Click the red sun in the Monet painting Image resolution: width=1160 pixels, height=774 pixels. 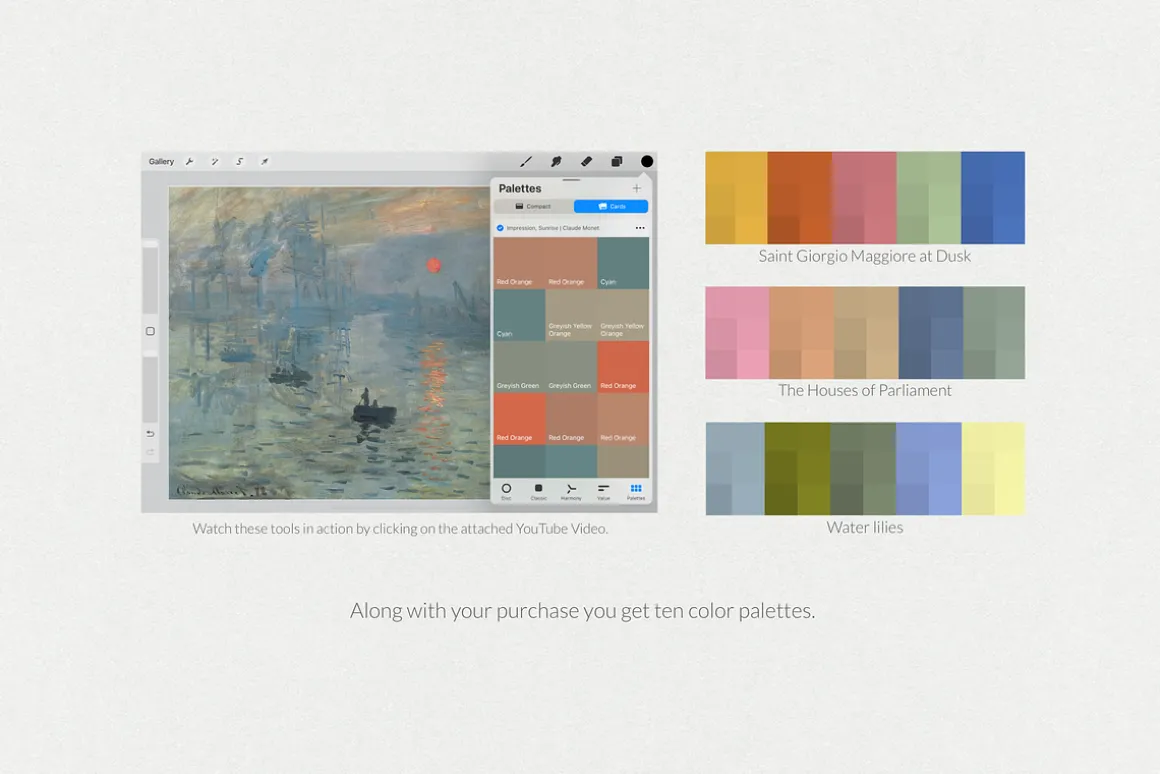(x=434, y=265)
